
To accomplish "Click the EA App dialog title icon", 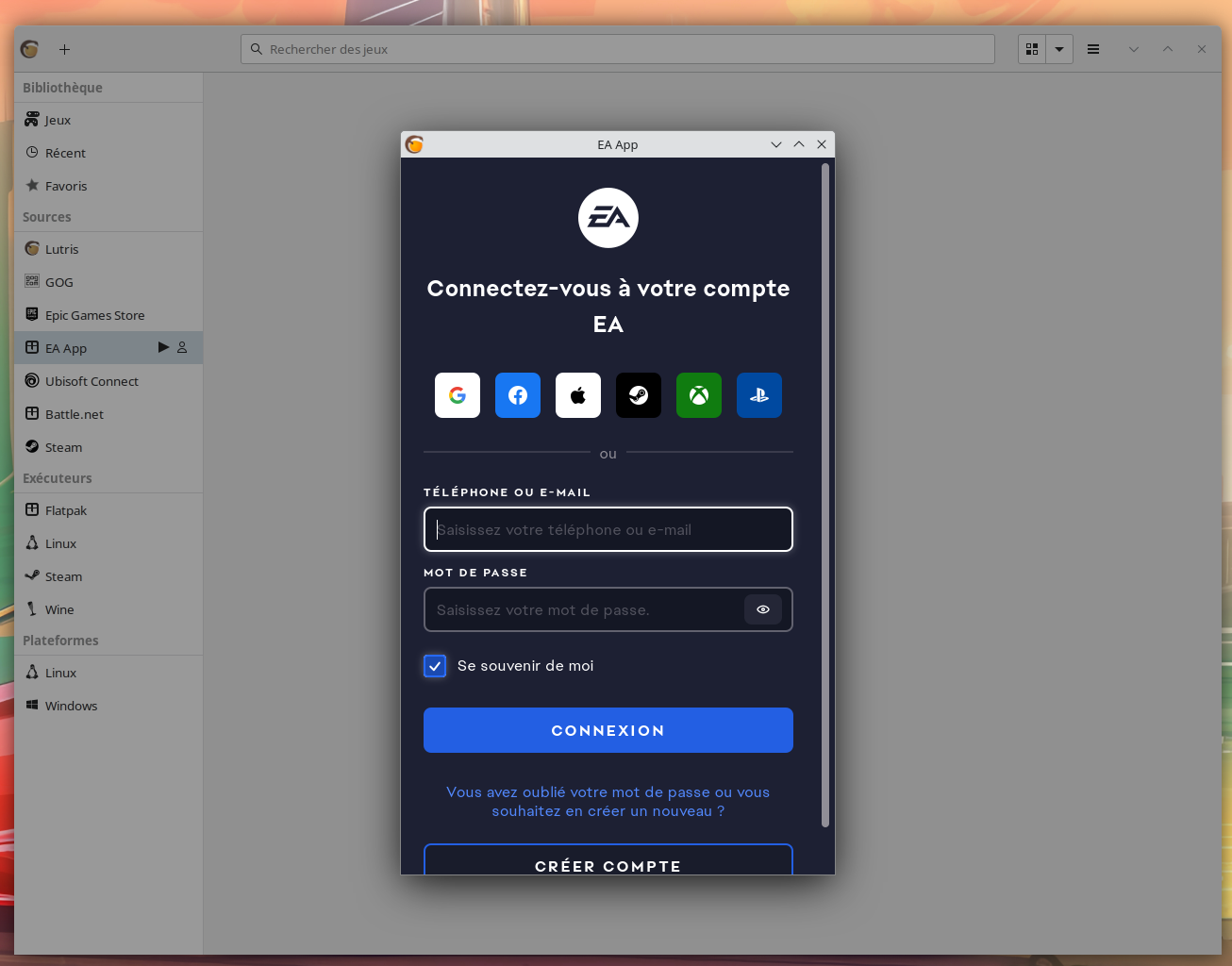I will (414, 144).
